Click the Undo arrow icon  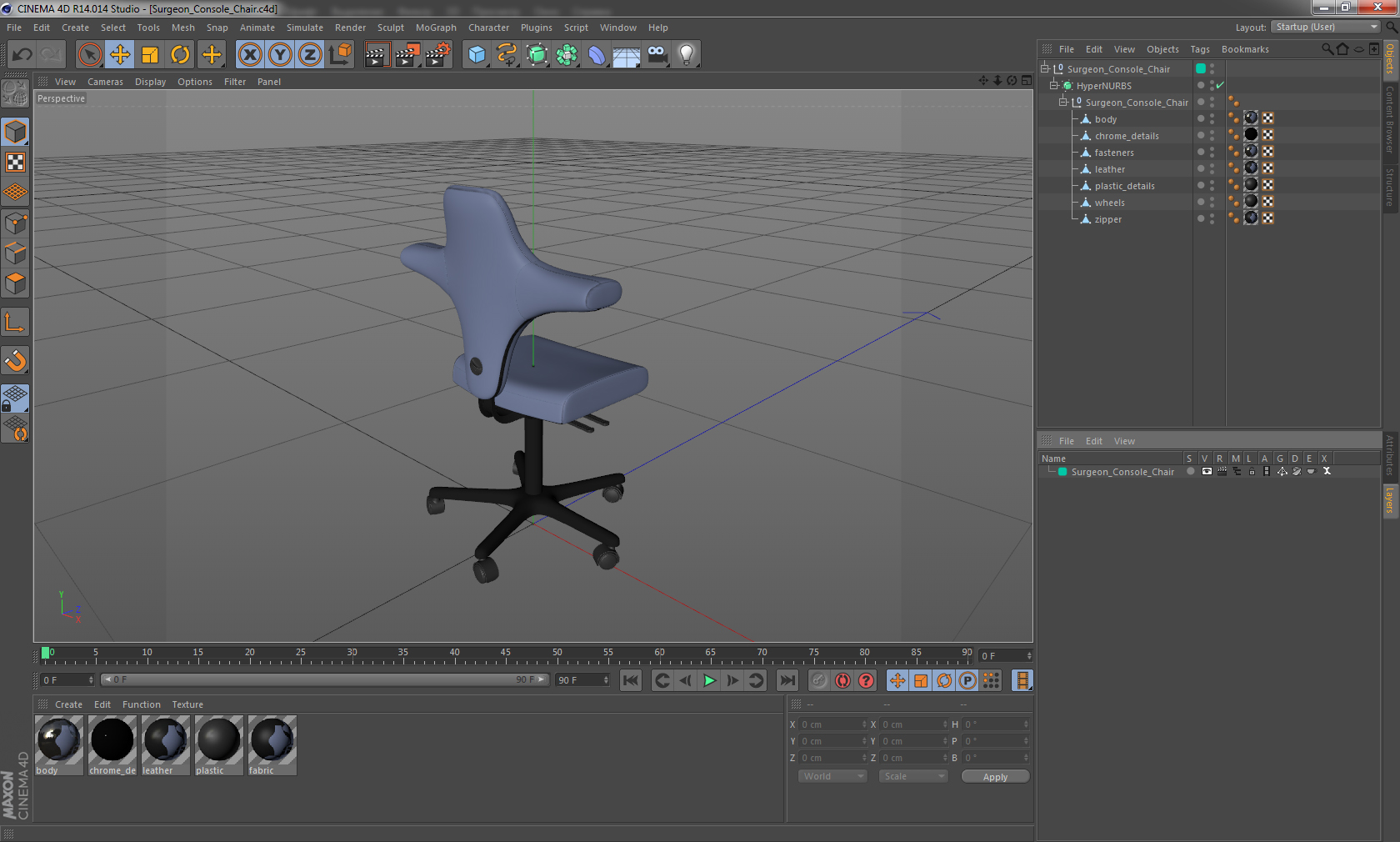tap(22, 55)
